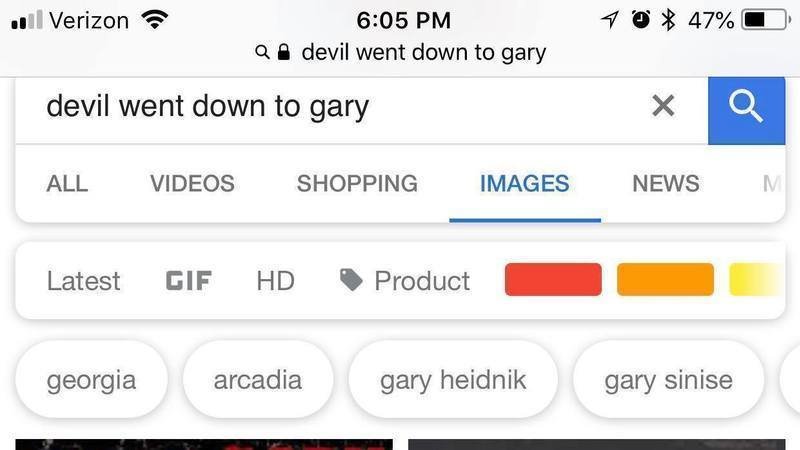800x450 pixels.
Task: Filter images by Latest
Action: pyautogui.click(x=84, y=281)
